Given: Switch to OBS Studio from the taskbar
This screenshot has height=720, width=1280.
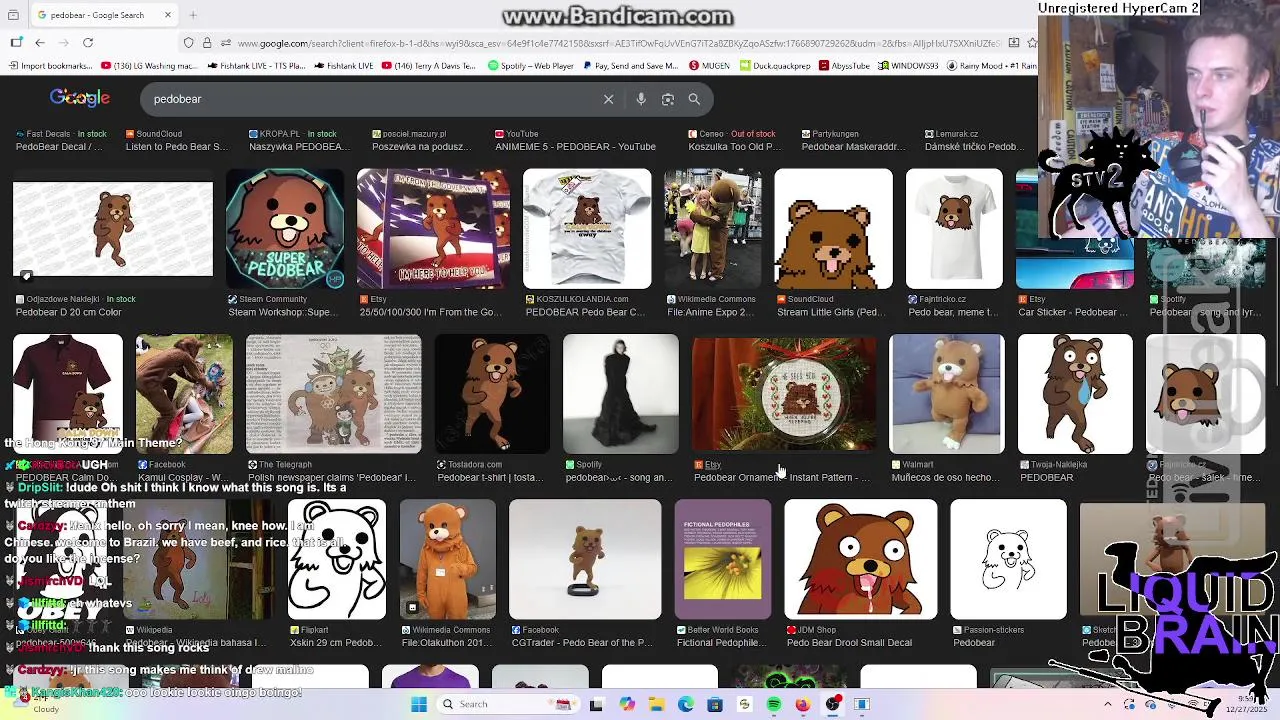Looking at the screenshot, I should (x=832, y=704).
